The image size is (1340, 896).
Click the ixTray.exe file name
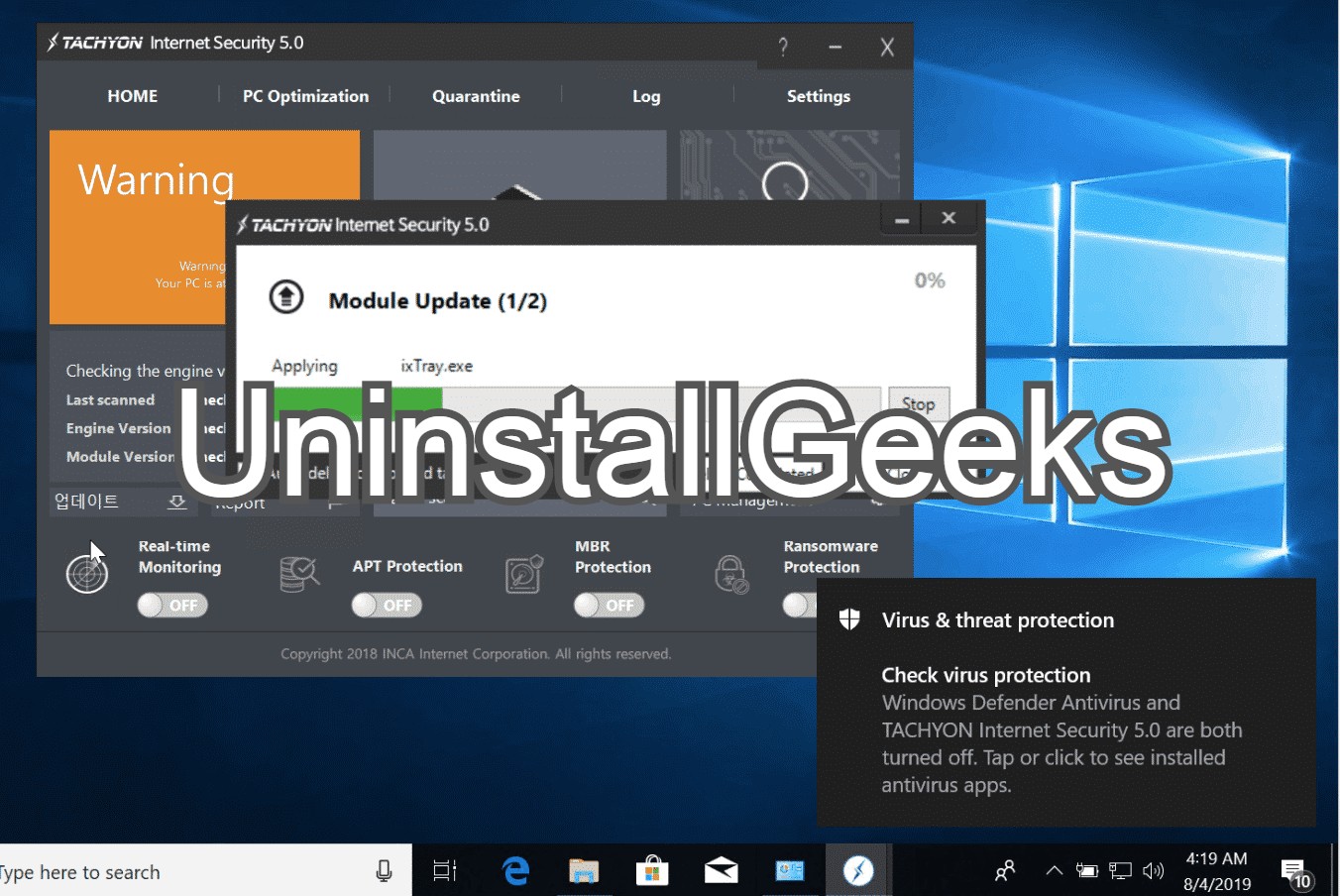point(436,366)
